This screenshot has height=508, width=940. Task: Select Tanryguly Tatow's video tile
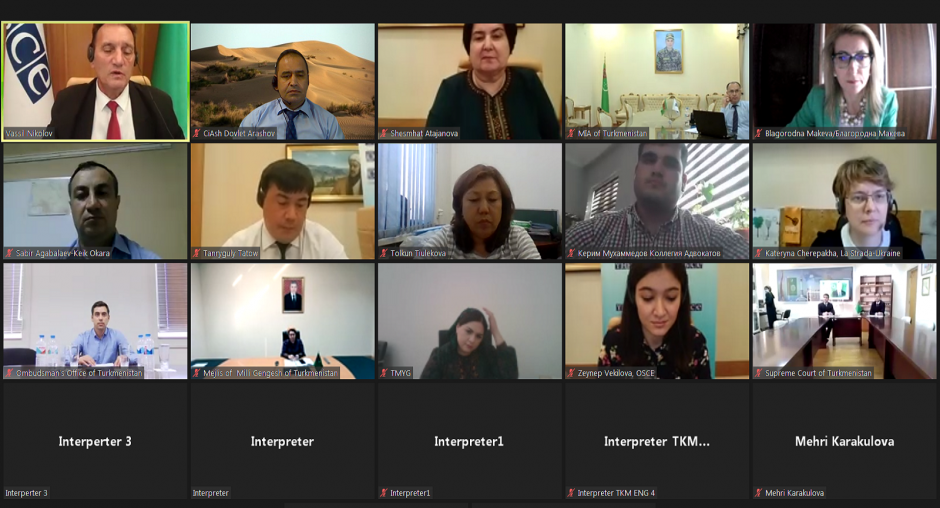[x=282, y=201]
